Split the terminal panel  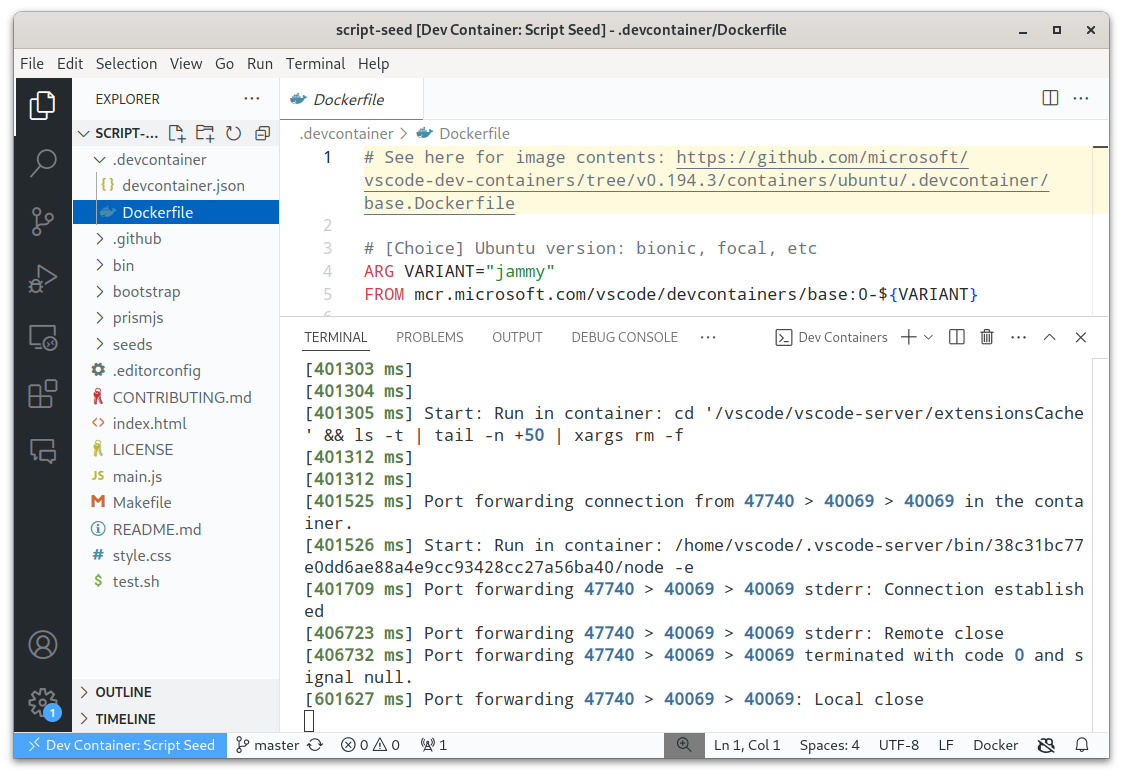coord(957,337)
